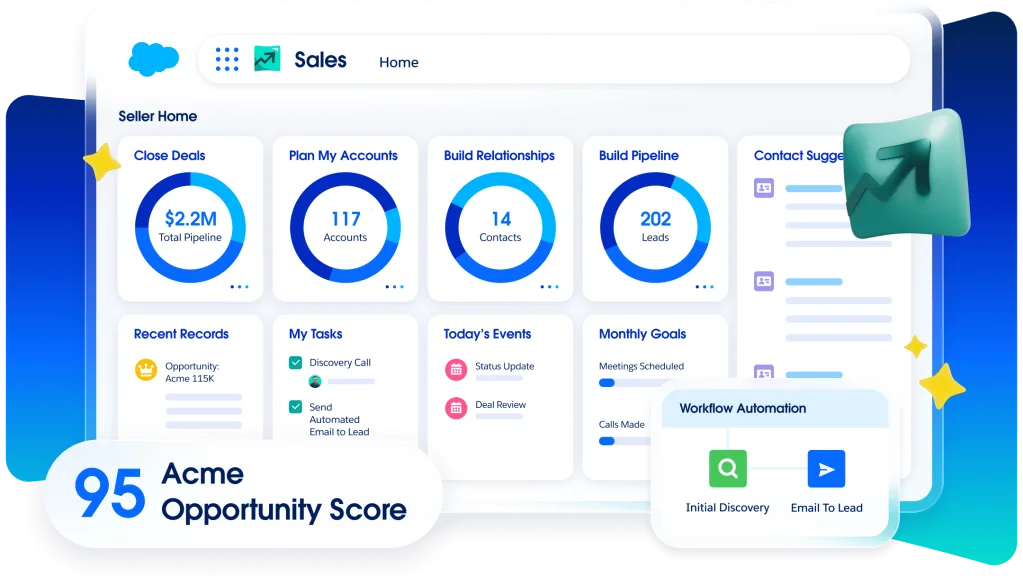The height and width of the screenshot is (576, 1023).
Task: Open the Deal Review event
Action: click(500, 404)
